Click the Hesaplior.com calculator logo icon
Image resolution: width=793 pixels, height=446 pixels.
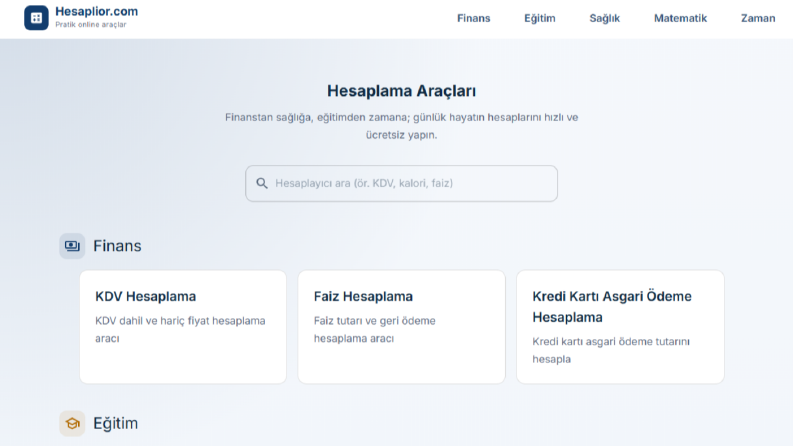point(36,18)
